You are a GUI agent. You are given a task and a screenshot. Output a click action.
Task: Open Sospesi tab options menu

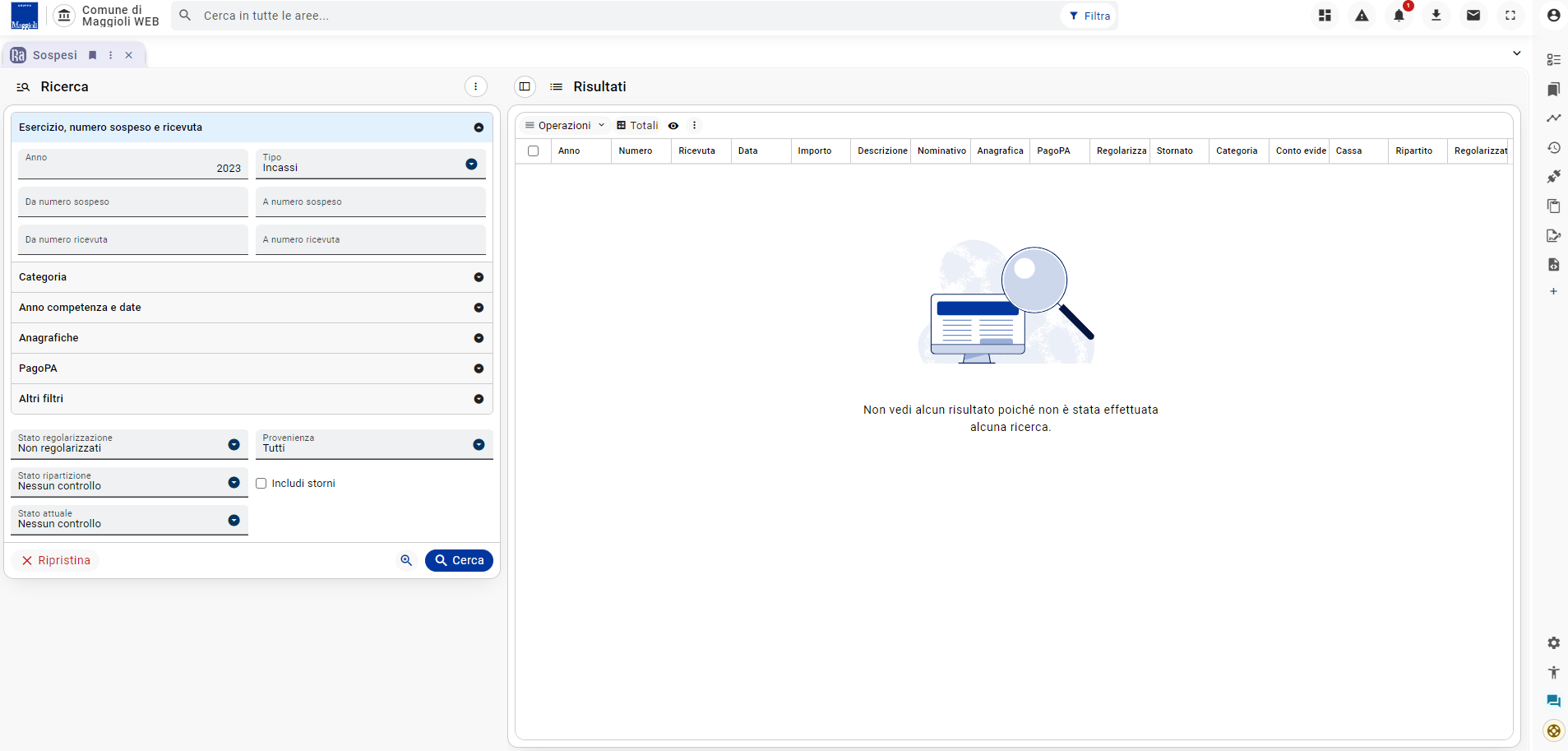111,55
